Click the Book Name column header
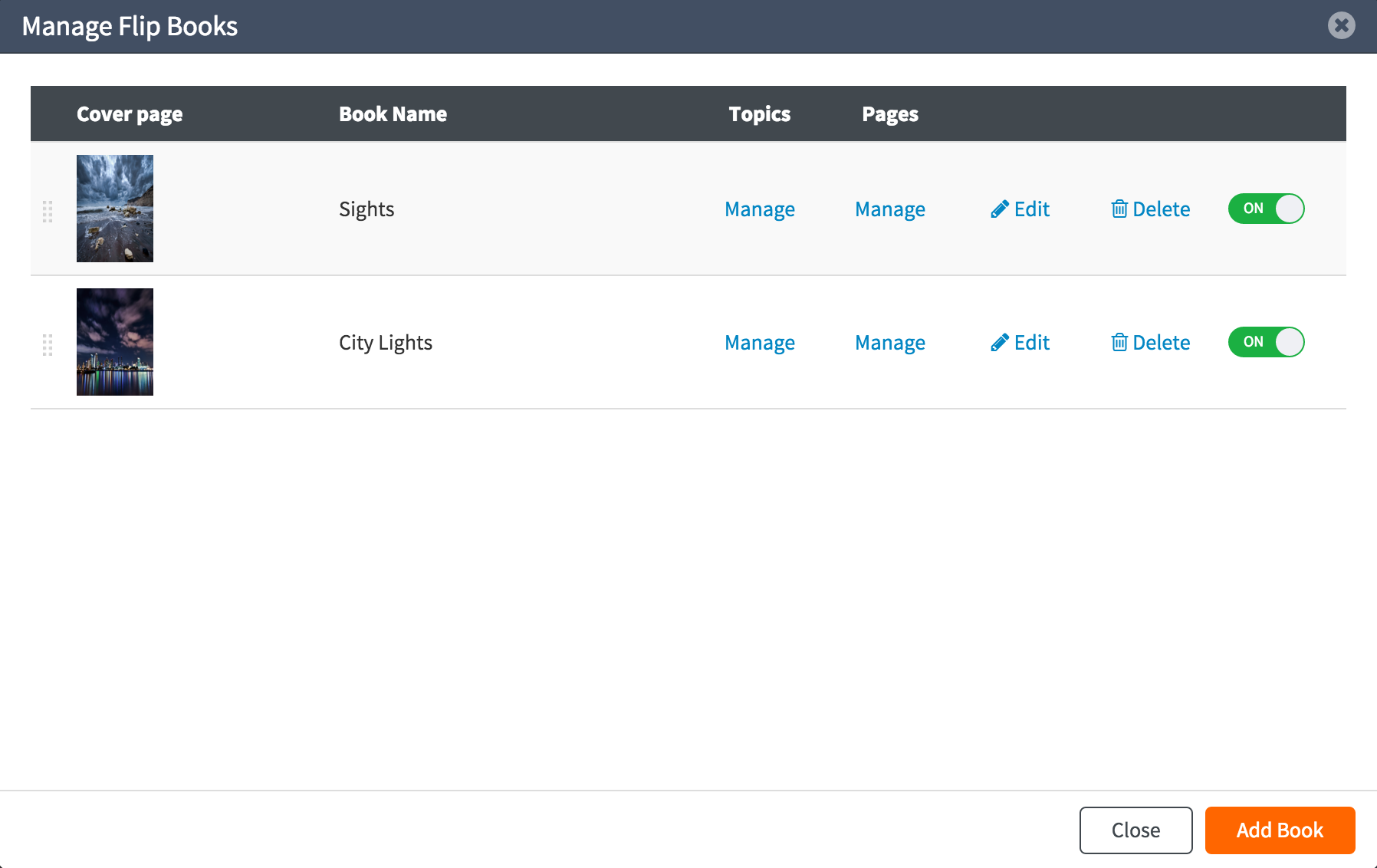 [393, 114]
